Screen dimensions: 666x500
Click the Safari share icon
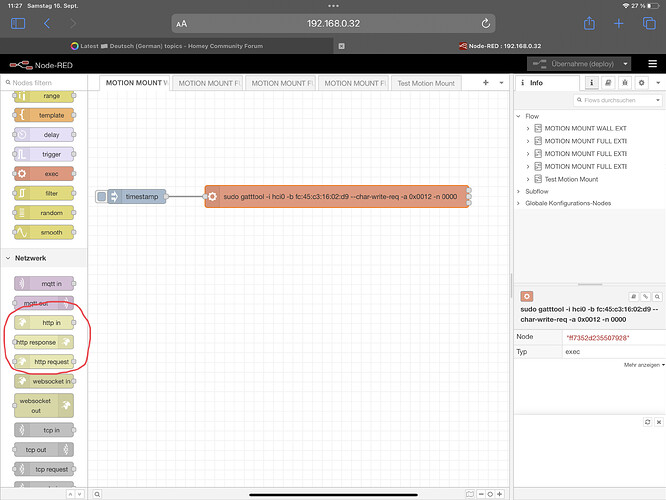[x=589, y=23]
